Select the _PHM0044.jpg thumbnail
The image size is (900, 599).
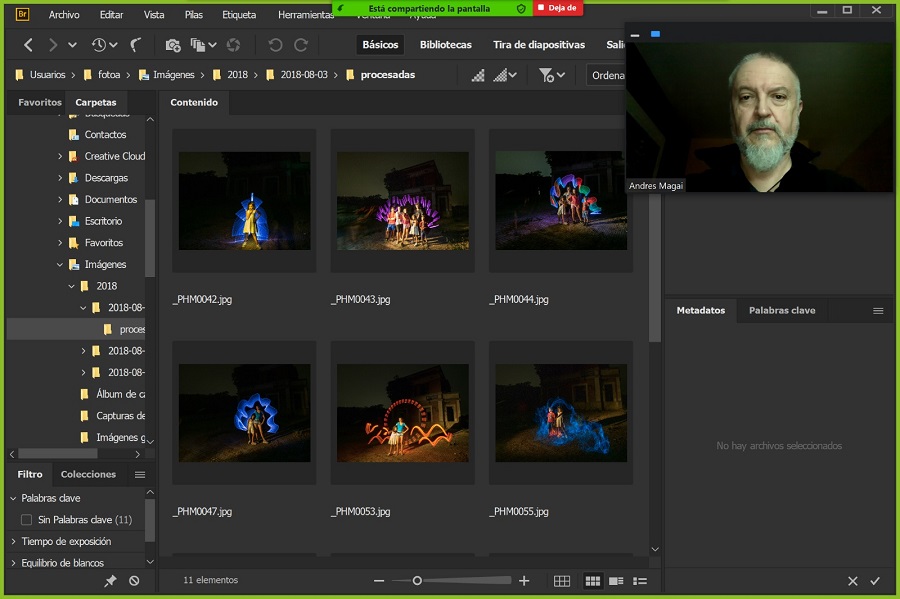[561, 201]
